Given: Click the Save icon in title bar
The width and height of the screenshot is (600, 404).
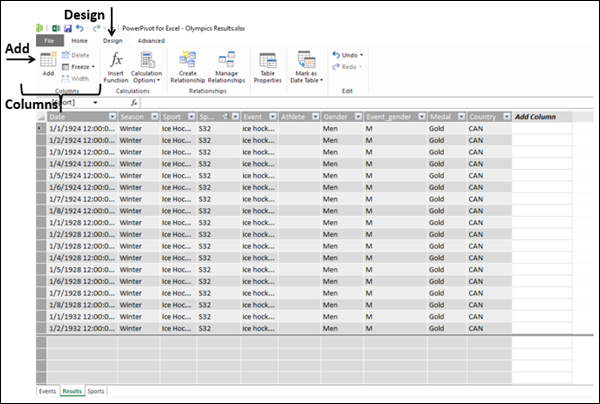Looking at the screenshot, I should coord(67,28).
